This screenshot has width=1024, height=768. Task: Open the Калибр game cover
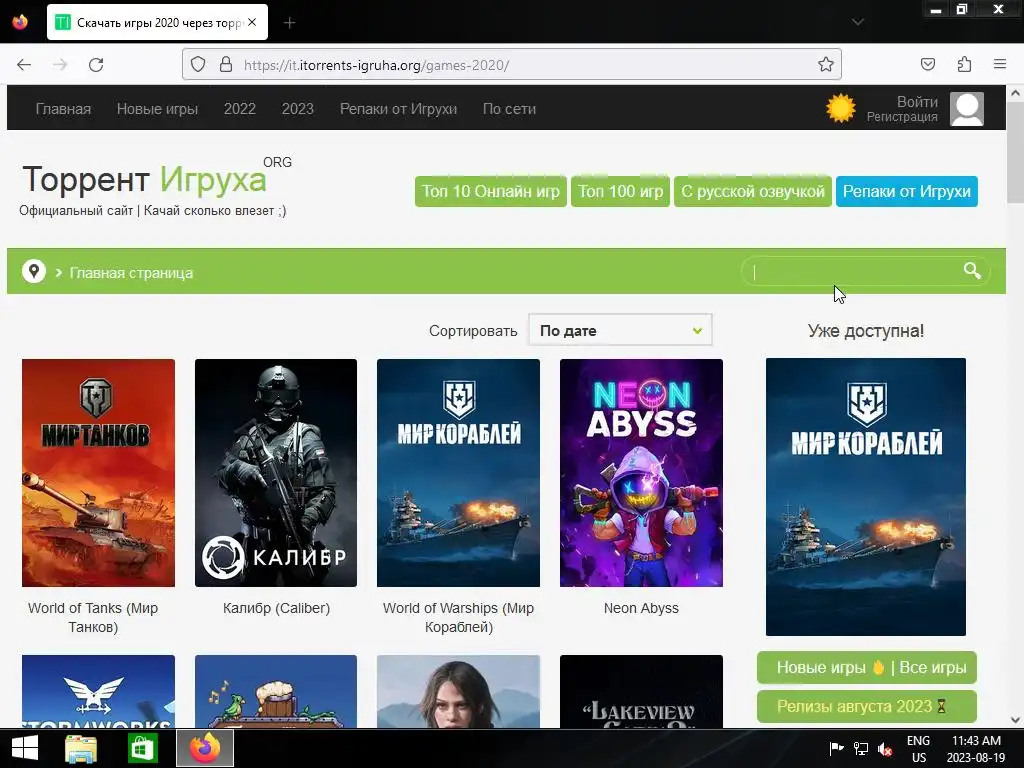[276, 473]
